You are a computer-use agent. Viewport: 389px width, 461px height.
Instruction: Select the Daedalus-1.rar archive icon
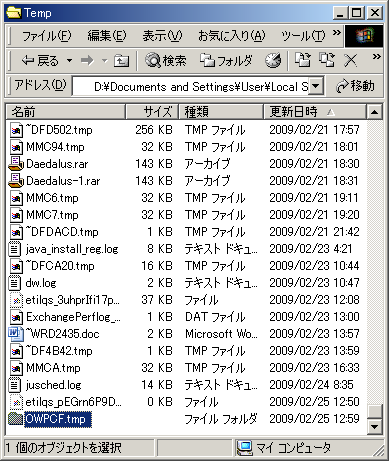click(15, 181)
